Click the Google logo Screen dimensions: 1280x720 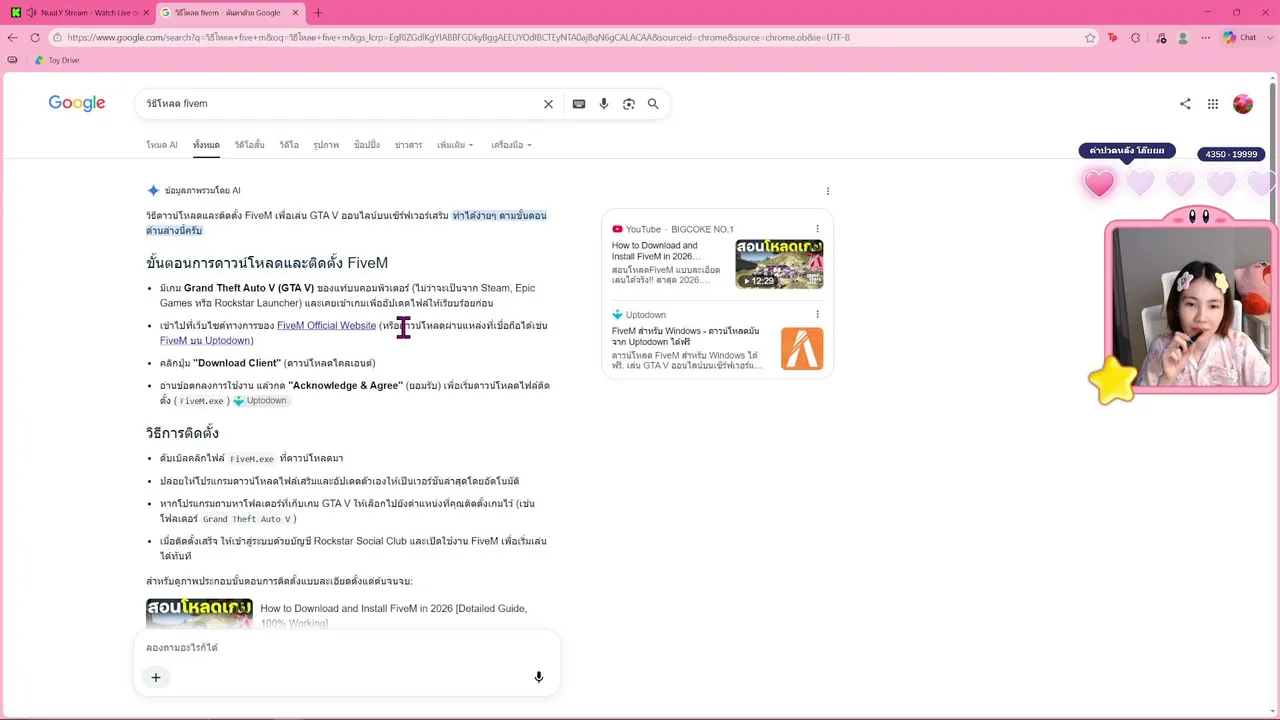(x=77, y=104)
